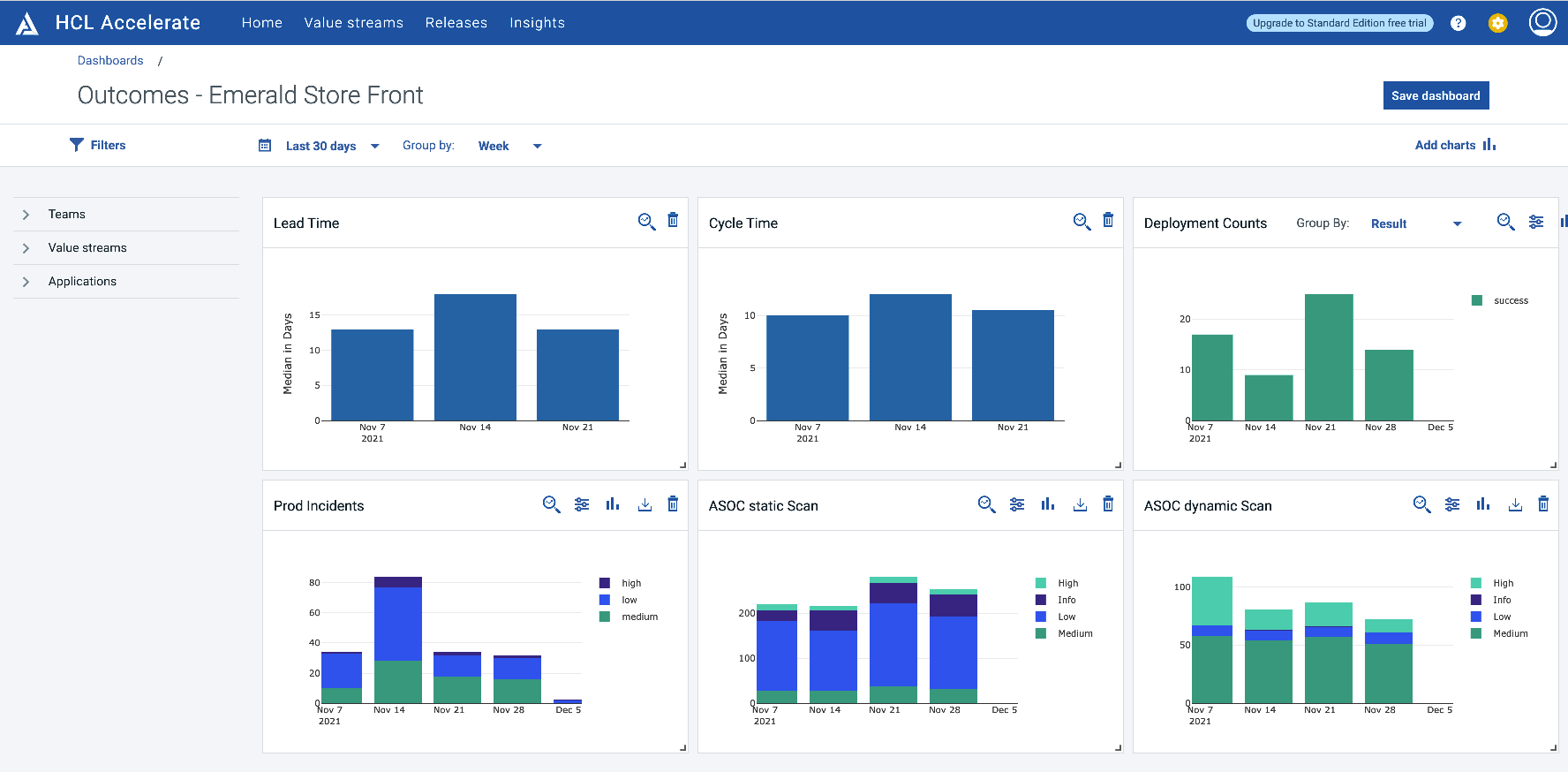Zoom into the ASOC static Scan chart
This screenshot has height=772, width=1568.
pyautogui.click(x=986, y=504)
